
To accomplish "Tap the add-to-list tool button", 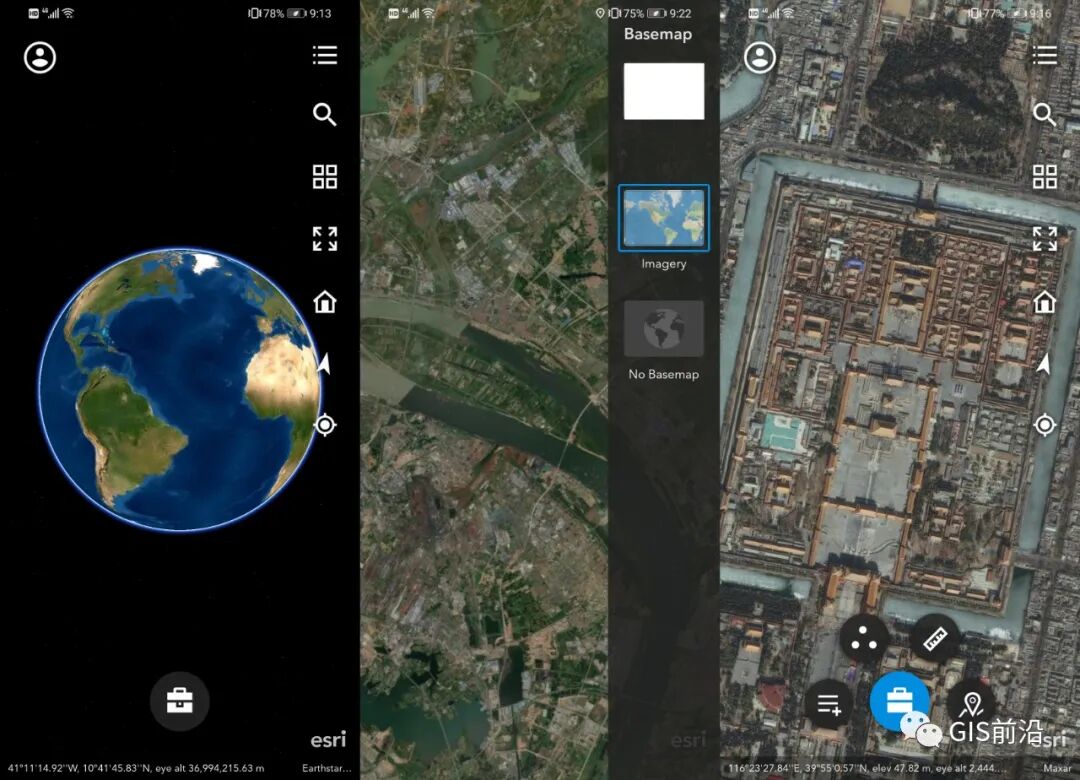I will [x=829, y=705].
